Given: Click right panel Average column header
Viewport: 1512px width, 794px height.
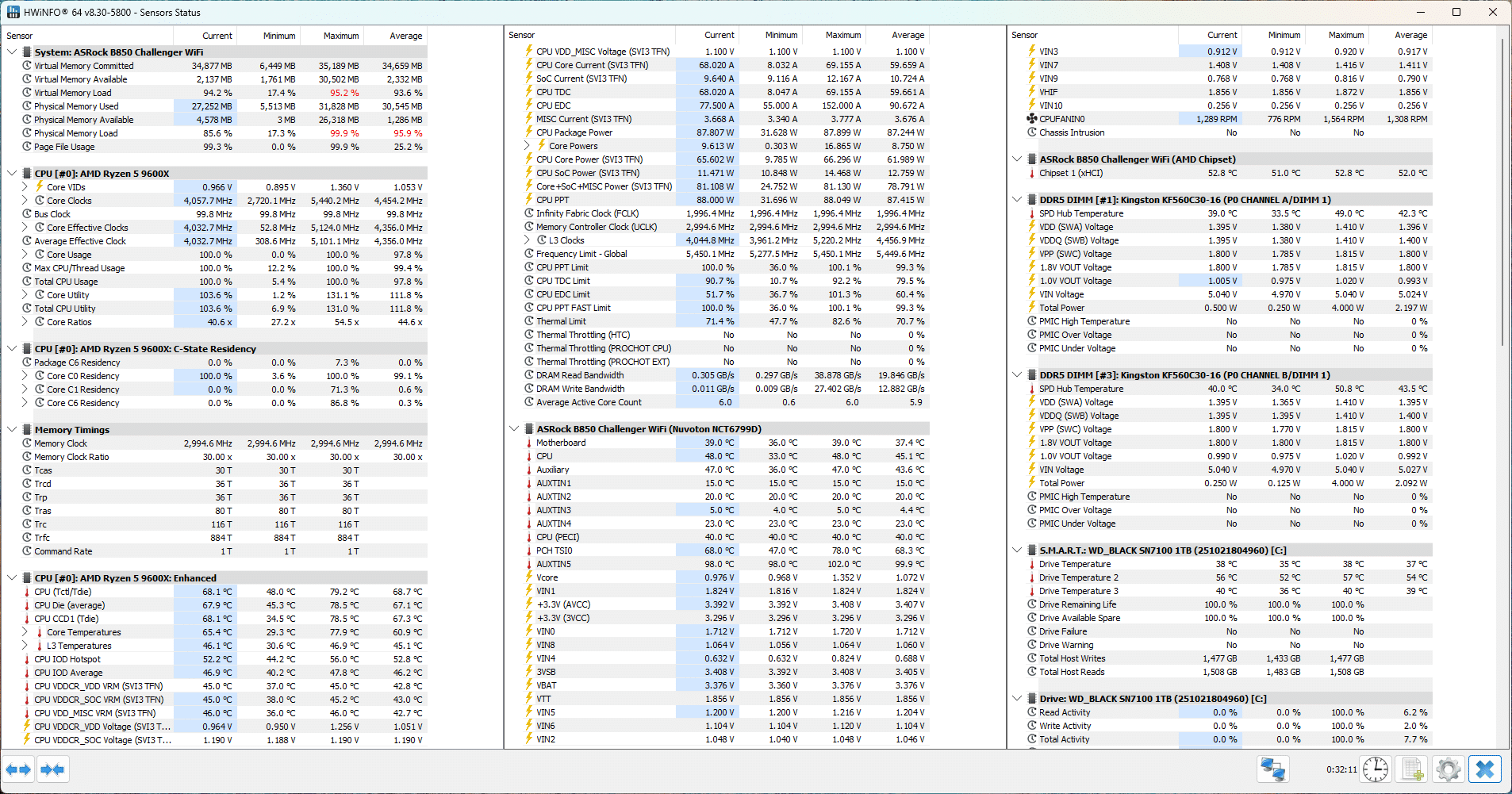Looking at the screenshot, I should tap(1400, 35).
